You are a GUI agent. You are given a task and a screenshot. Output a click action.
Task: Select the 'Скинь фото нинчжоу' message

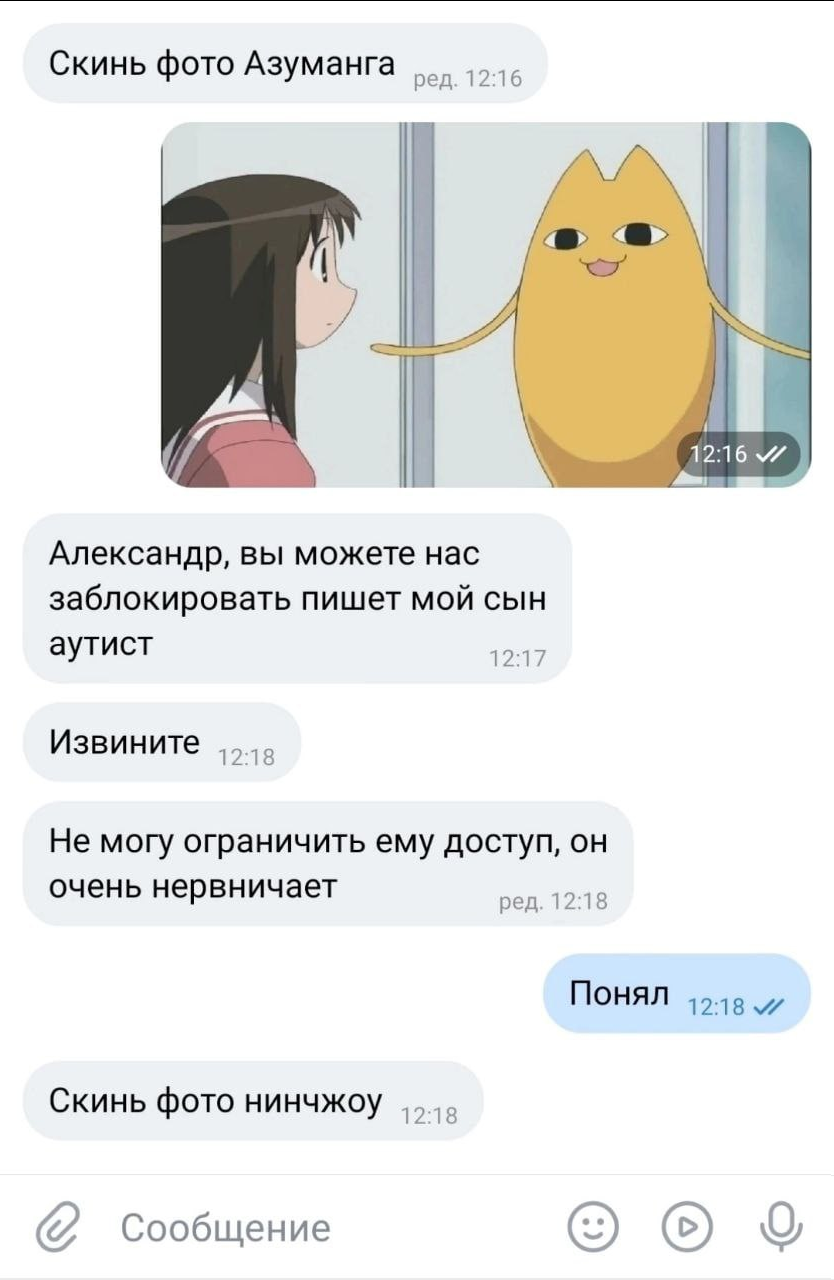pos(253,1101)
